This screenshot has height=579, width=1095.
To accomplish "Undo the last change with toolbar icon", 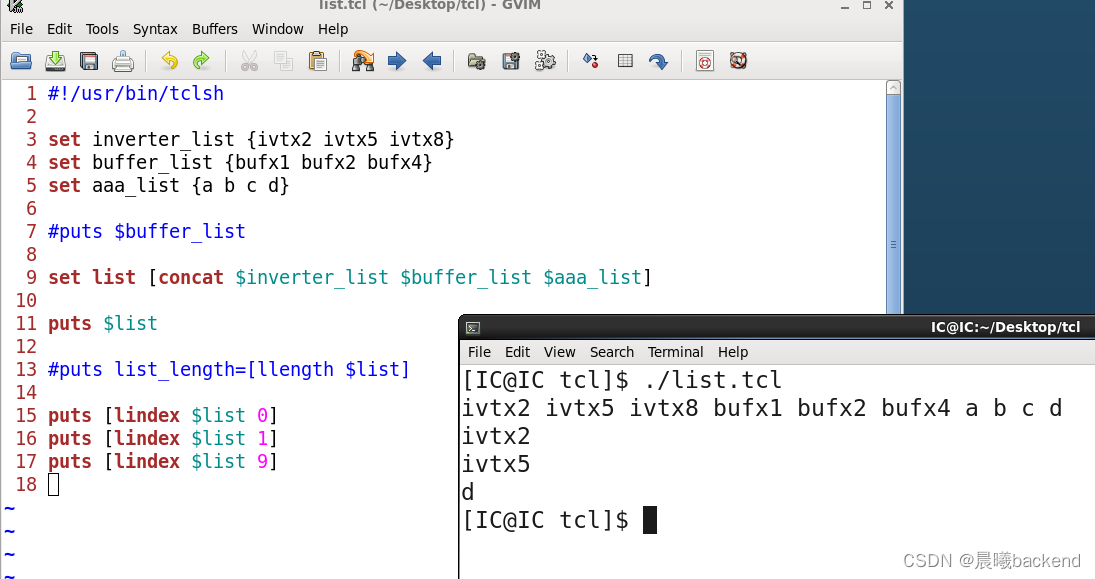I will click(169, 61).
